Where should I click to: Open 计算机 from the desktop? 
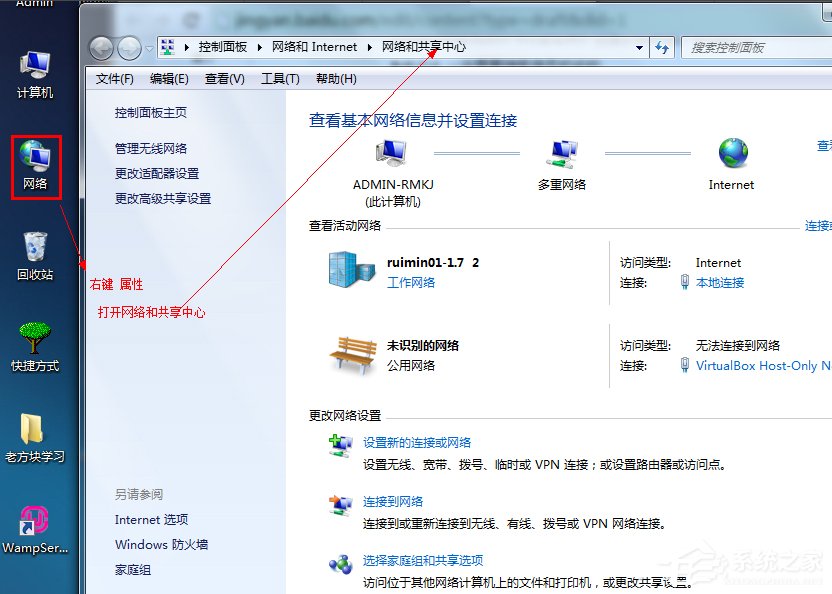(x=35, y=62)
